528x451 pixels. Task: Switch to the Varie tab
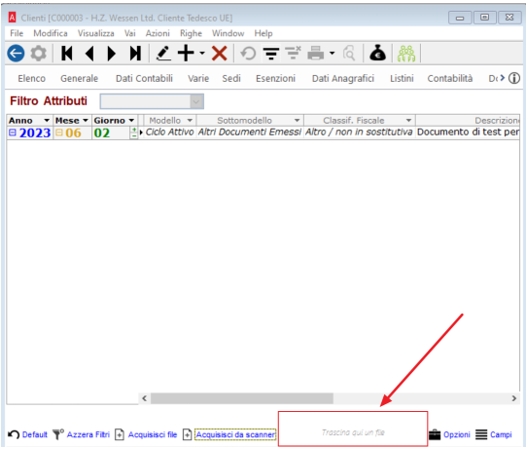(198, 78)
